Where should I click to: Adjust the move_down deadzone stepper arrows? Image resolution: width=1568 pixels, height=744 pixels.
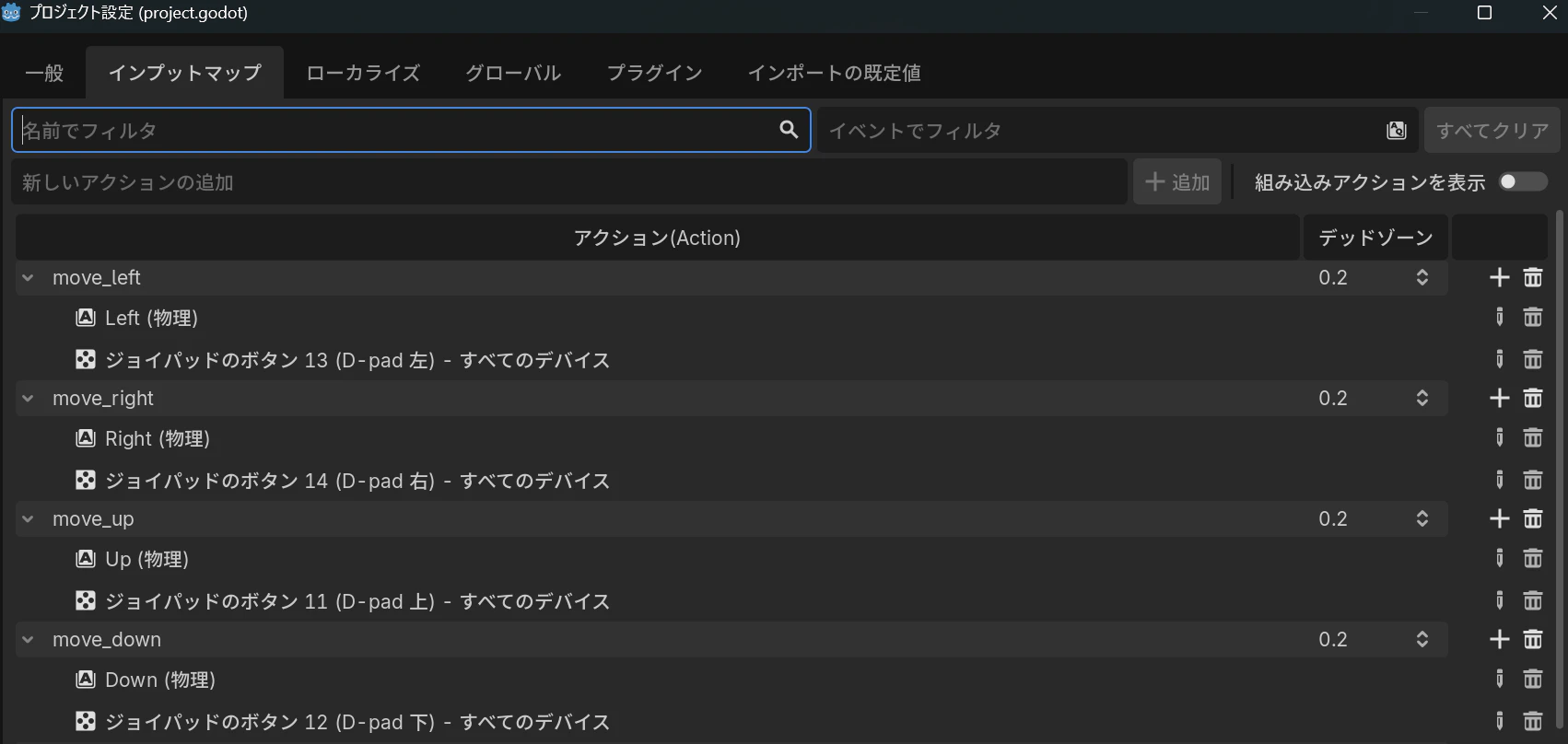[x=1422, y=639]
